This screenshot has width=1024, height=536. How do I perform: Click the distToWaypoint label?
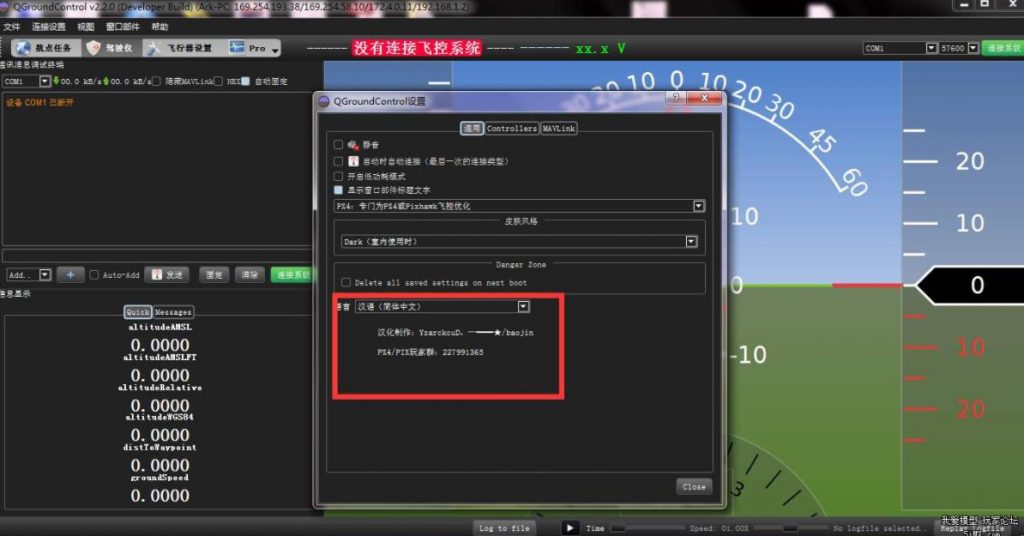[x=160, y=448]
